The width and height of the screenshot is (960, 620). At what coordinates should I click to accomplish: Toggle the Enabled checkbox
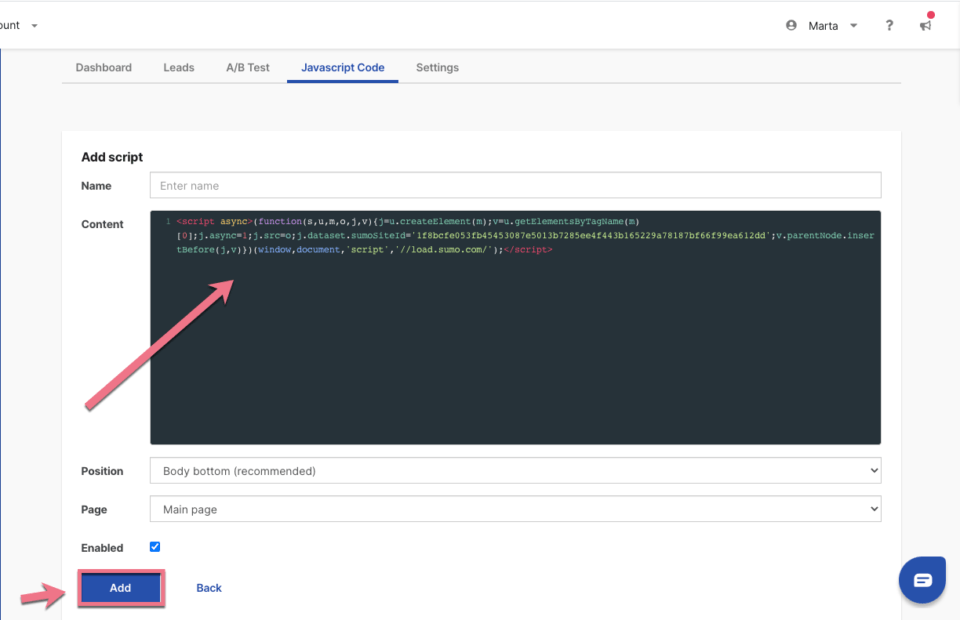click(155, 547)
